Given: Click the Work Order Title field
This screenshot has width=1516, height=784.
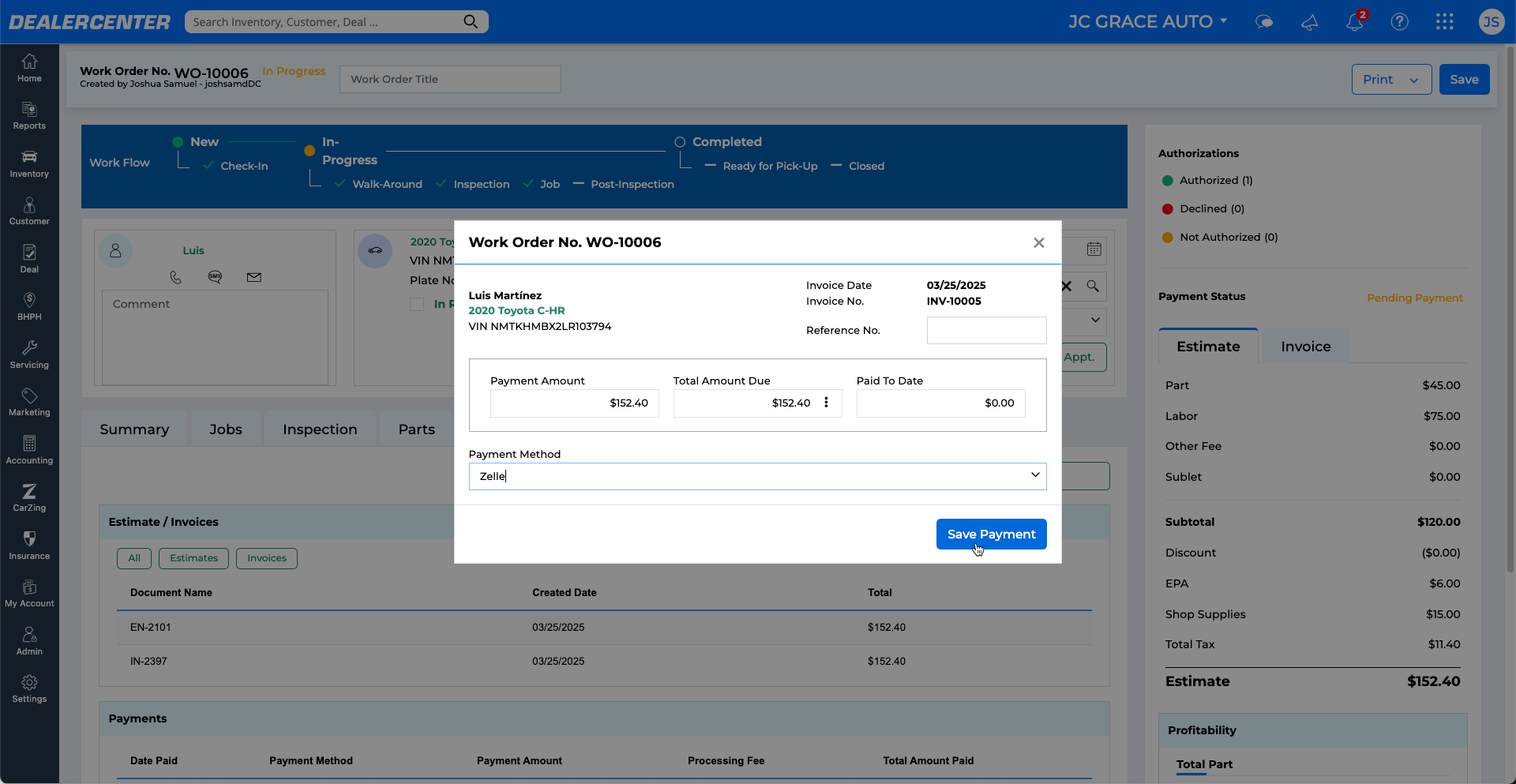Looking at the screenshot, I should pyautogui.click(x=450, y=79).
